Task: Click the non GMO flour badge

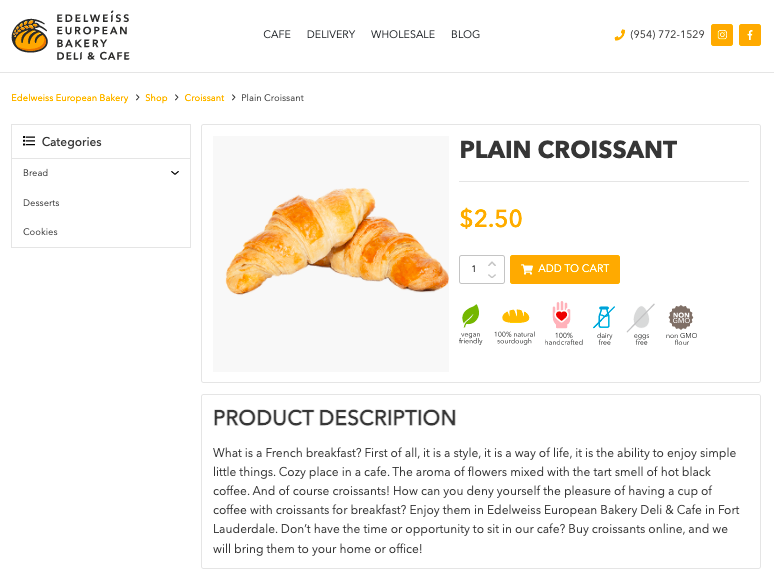Action: click(681, 317)
